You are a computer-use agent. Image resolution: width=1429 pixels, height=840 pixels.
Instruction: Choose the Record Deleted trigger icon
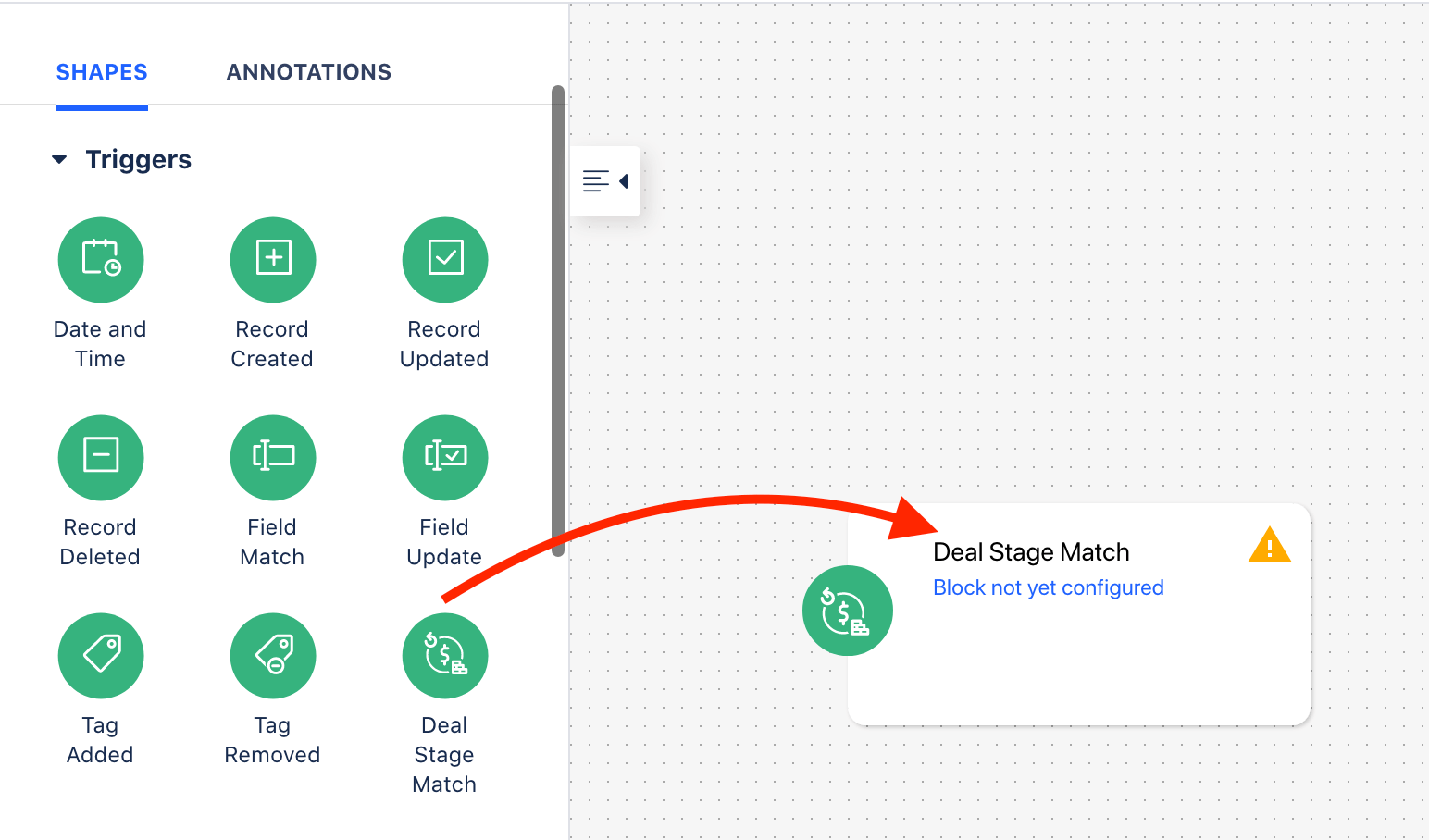[x=101, y=458]
